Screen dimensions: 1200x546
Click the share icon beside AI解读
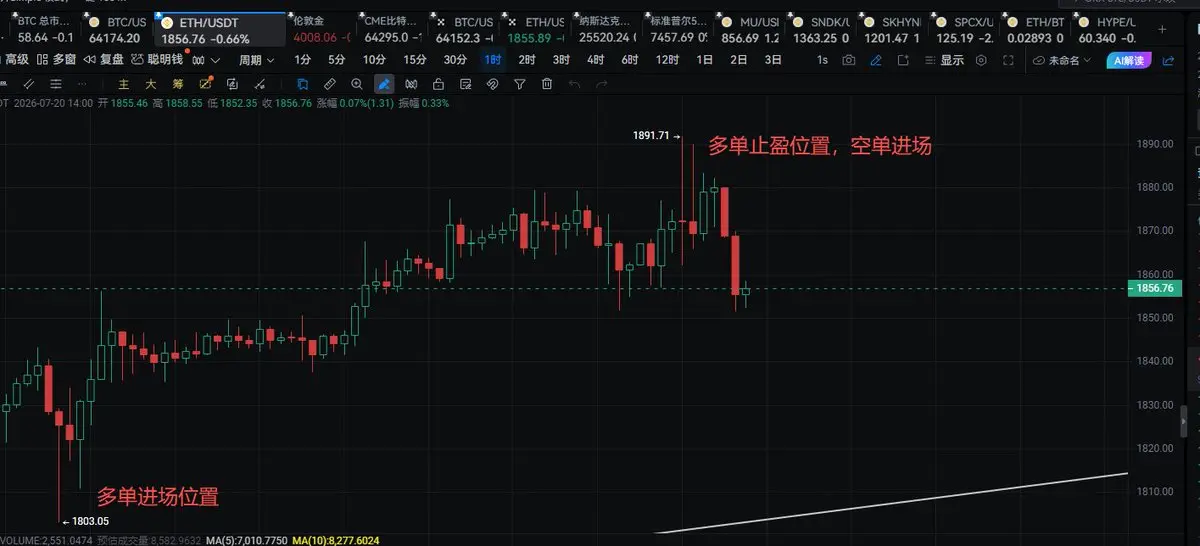pos(1168,60)
